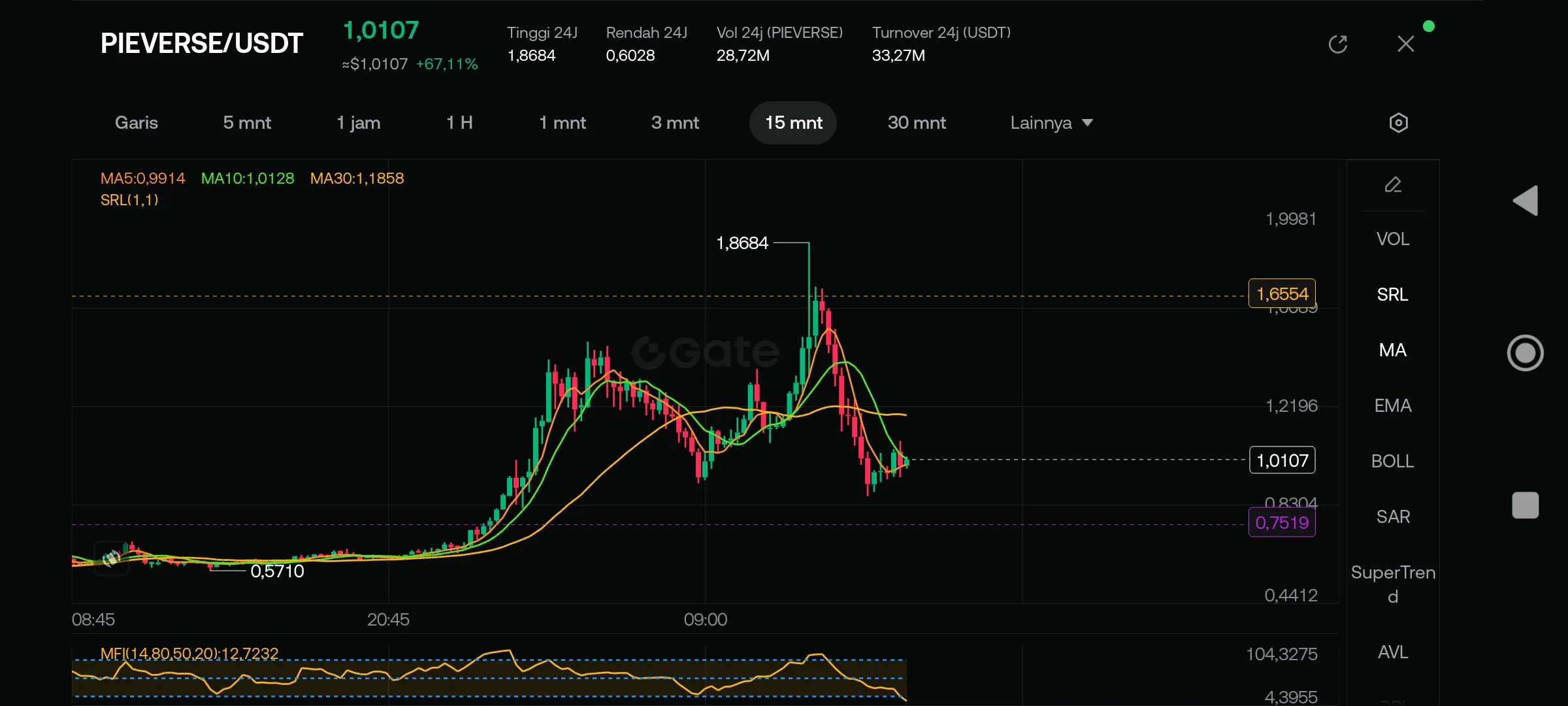Select the pencil drawing tool icon

[1393, 185]
